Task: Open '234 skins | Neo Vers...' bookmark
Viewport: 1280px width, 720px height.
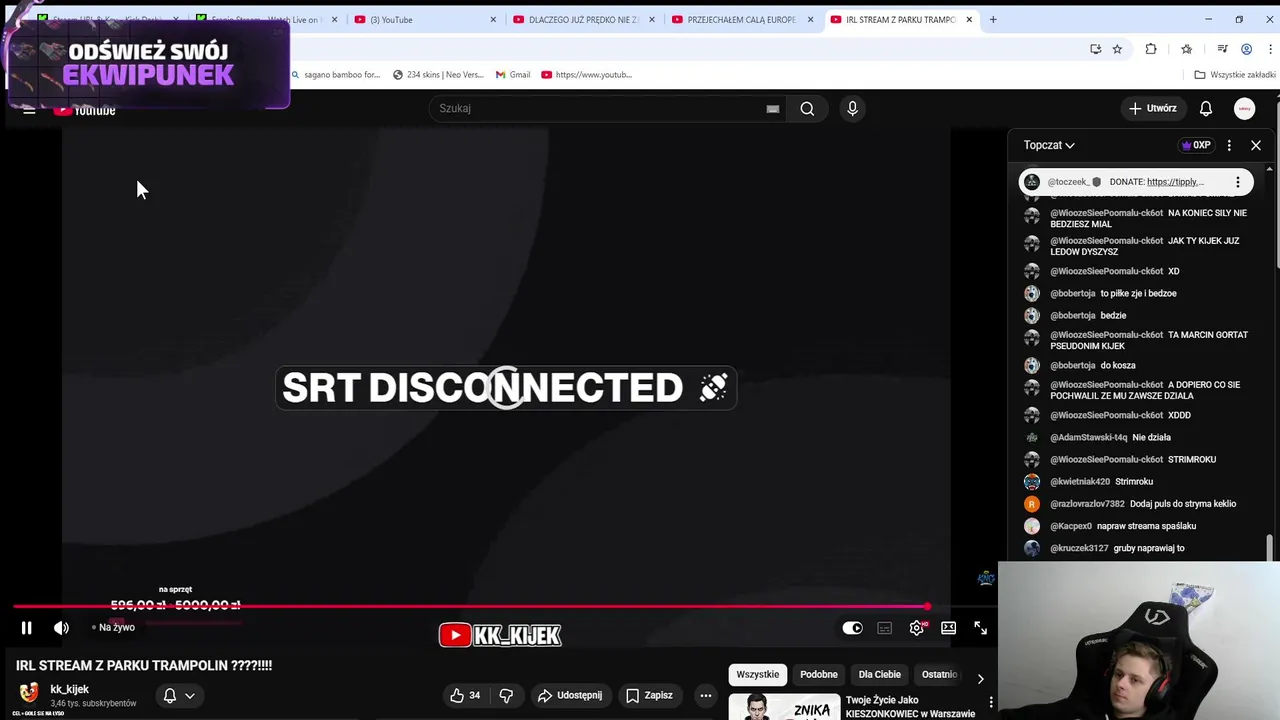Action: (x=438, y=75)
